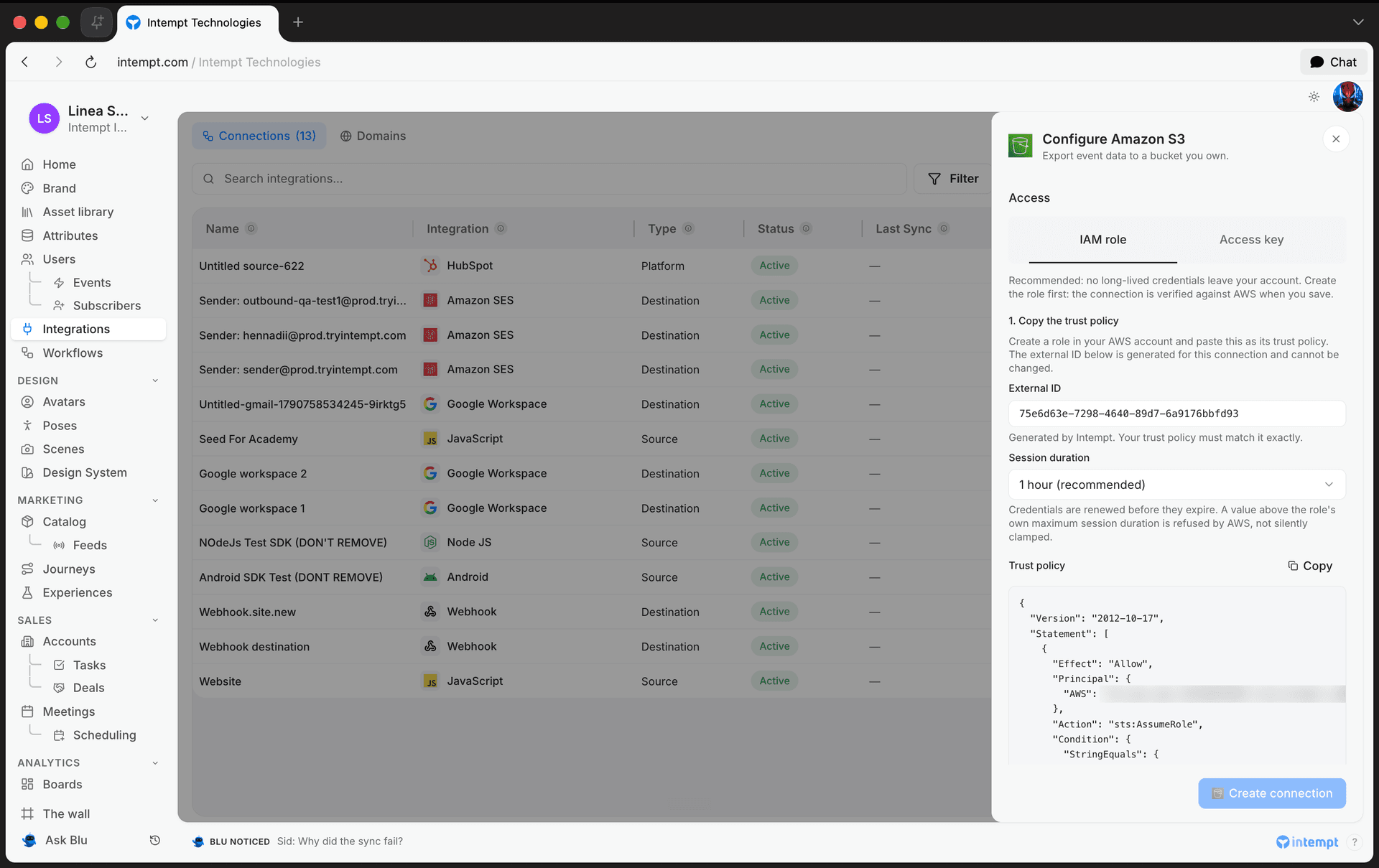Collapse the ANALYTICS section
Viewport: 1379px width, 868px height.
coord(155,763)
